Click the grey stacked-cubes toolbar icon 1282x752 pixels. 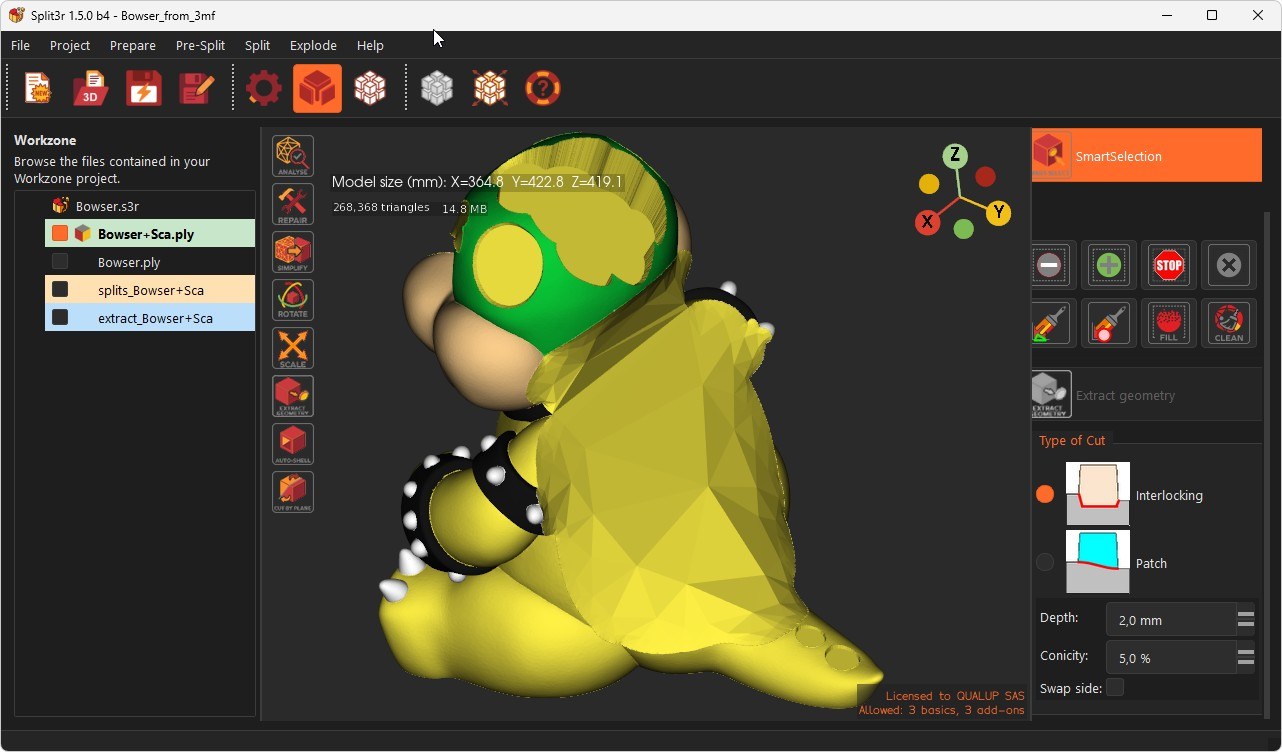pos(437,89)
